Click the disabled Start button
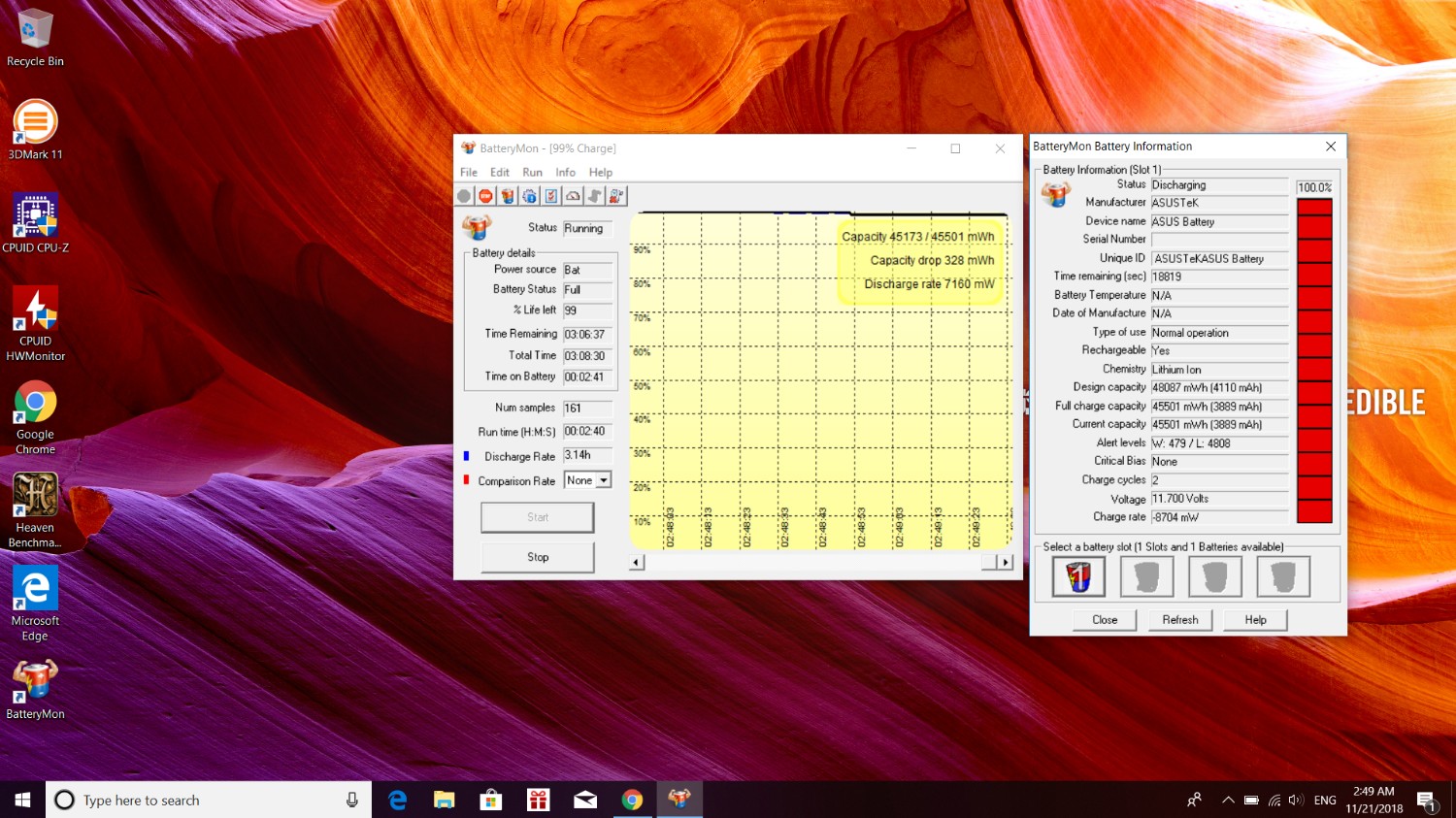The image size is (1456, 818). (x=538, y=517)
